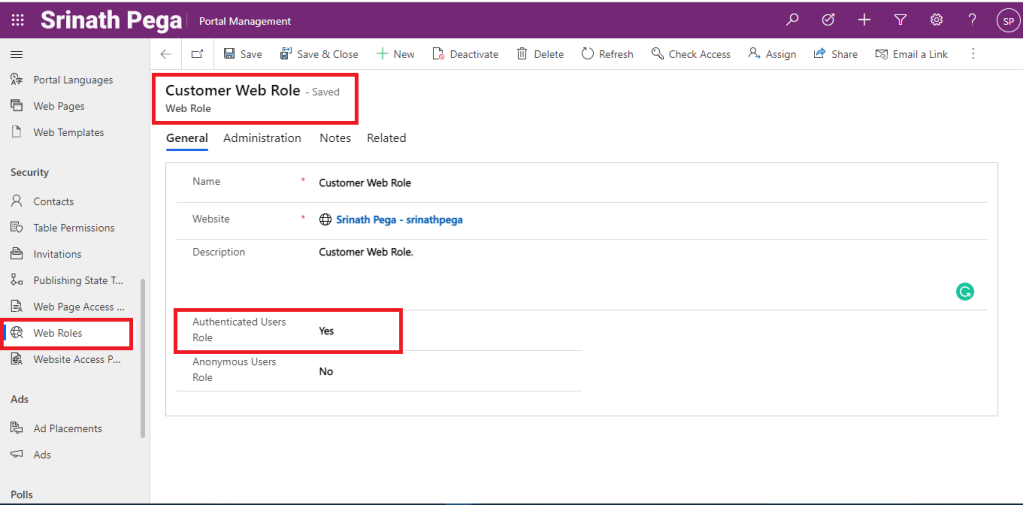Open the SP user account avatar

coord(1006,20)
